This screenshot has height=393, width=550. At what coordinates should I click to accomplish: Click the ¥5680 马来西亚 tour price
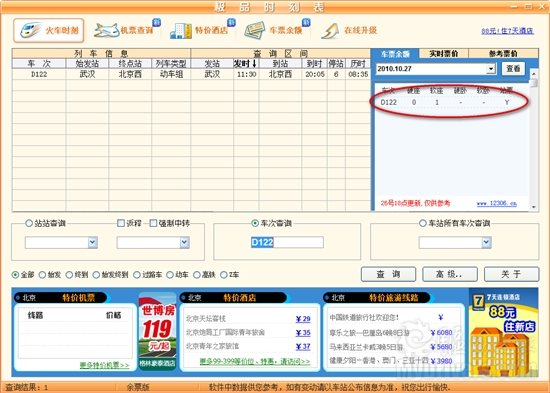pos(441,347)
